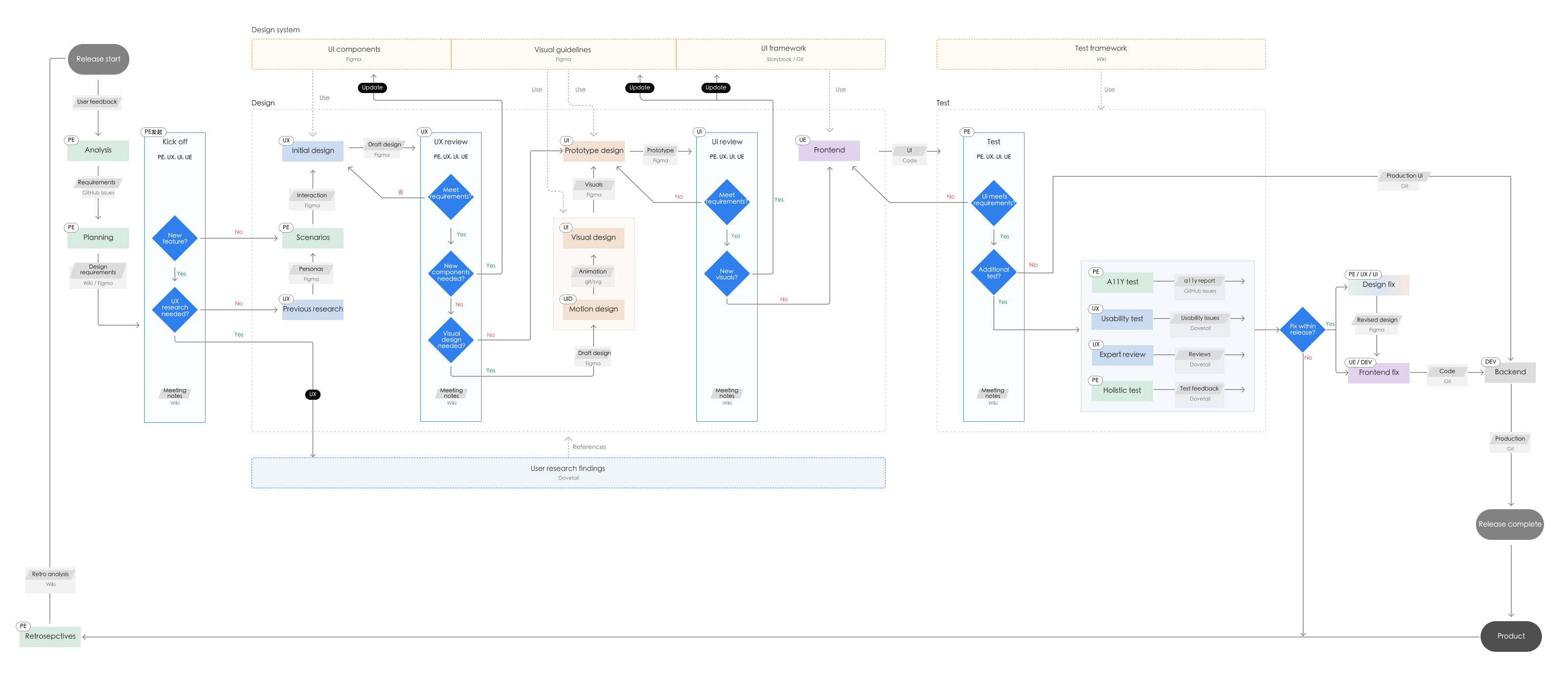Expand the Meeting notes under UX review

click(x=450, y=395)
